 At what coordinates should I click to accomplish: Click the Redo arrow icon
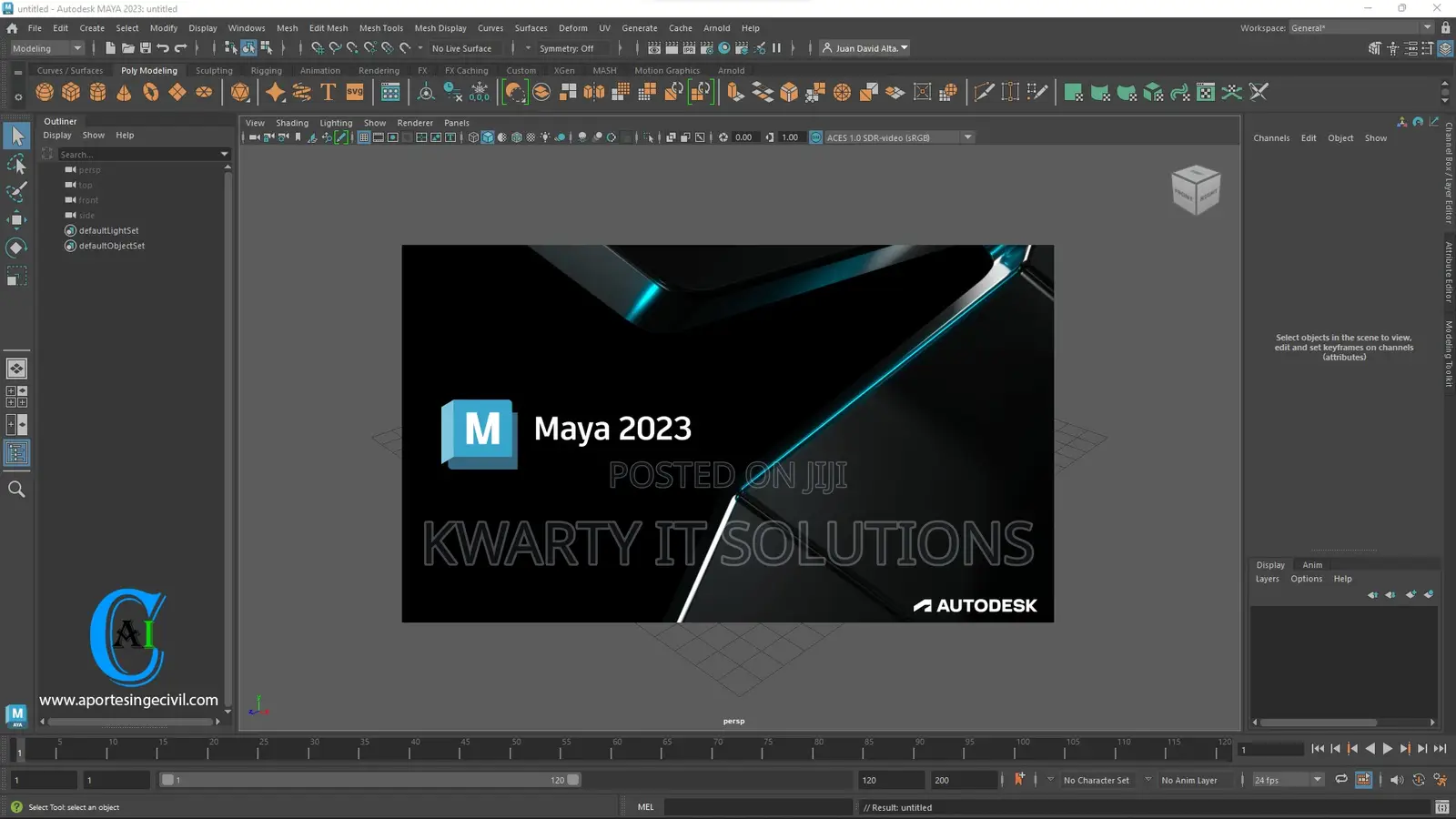[x=180, y=48]
